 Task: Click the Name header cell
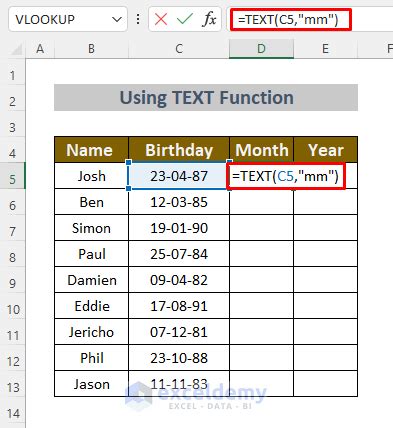point(91,150)
